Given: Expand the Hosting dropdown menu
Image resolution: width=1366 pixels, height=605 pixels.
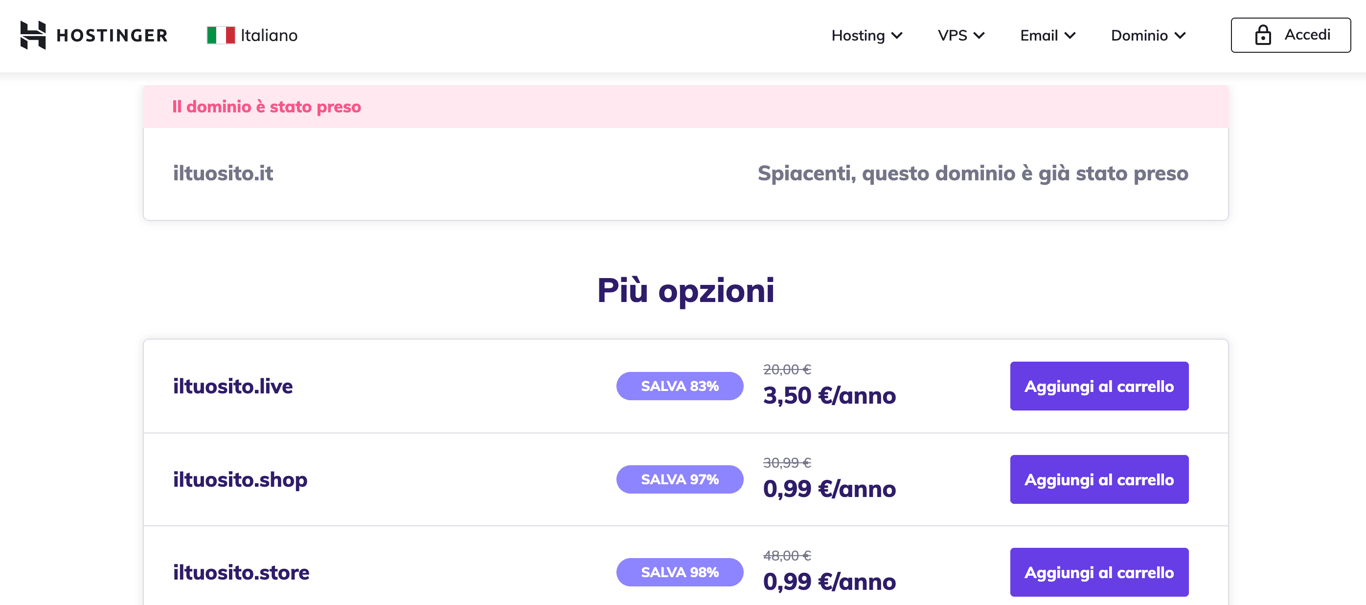Looking at the screenshot, I should [x=898, y=35].
